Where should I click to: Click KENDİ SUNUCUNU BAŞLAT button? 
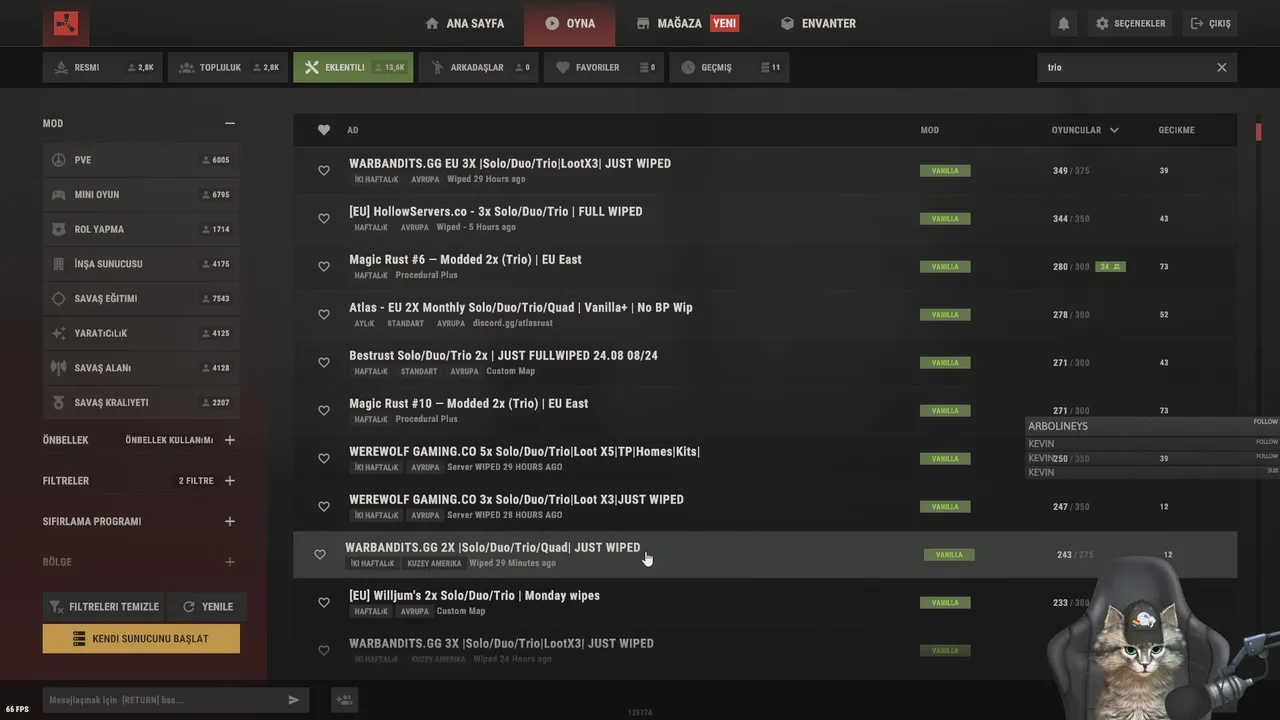point(141,639)
